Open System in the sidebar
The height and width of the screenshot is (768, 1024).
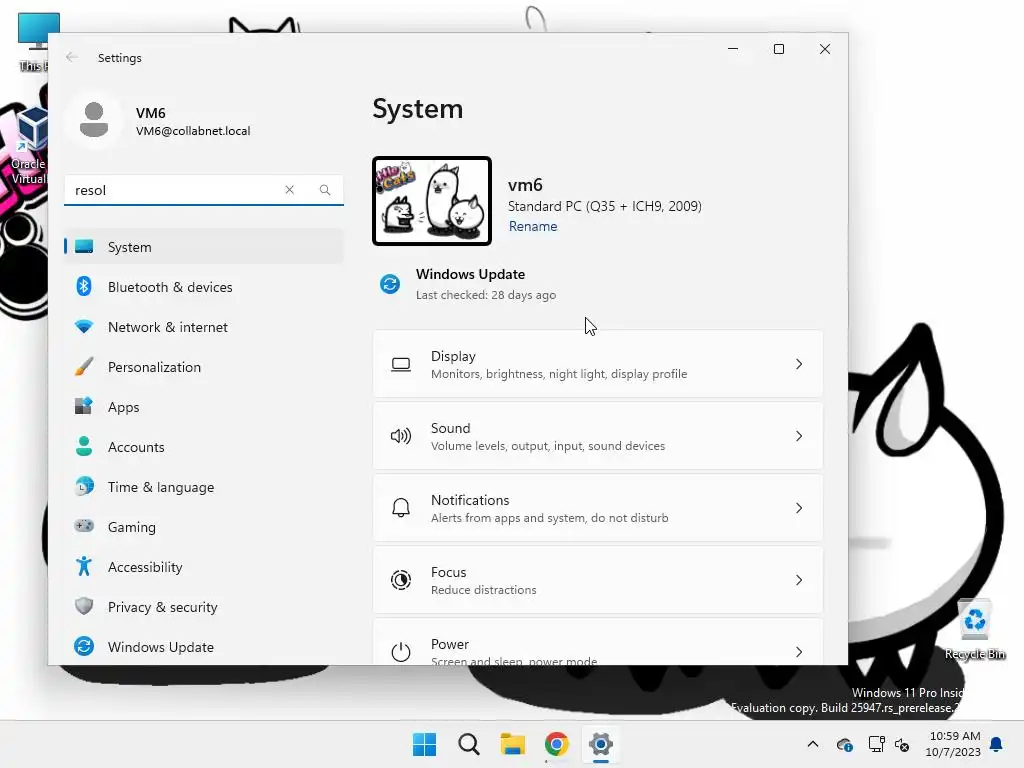click(203, 247)
